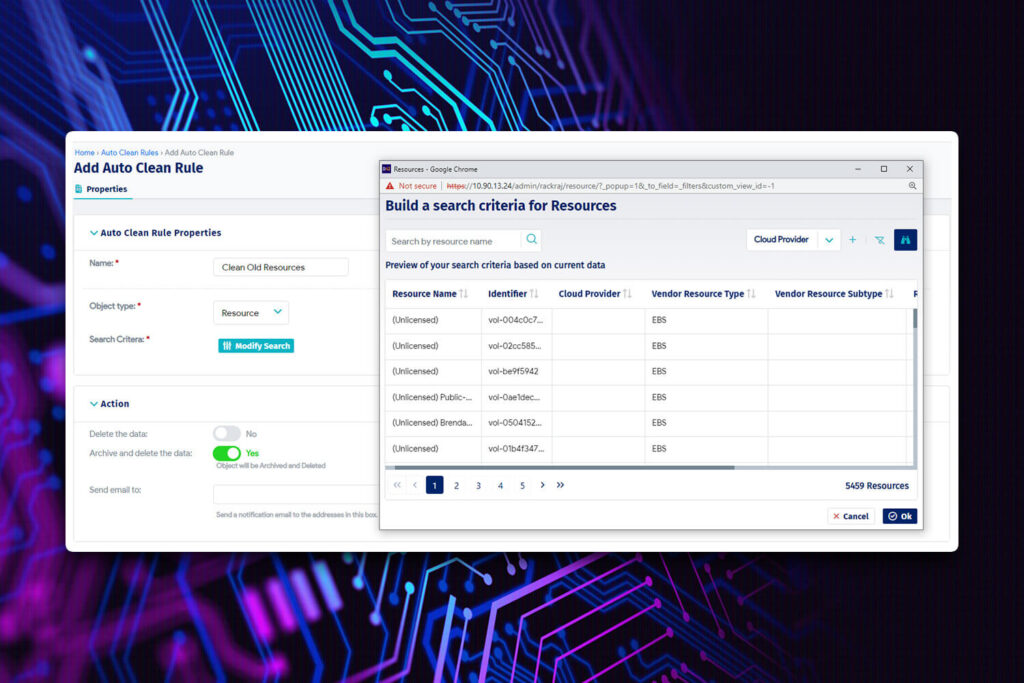Jump to page 3 of the resources list
The image size is (1024, 683).
pyautogui.click(x=478, y=484)
